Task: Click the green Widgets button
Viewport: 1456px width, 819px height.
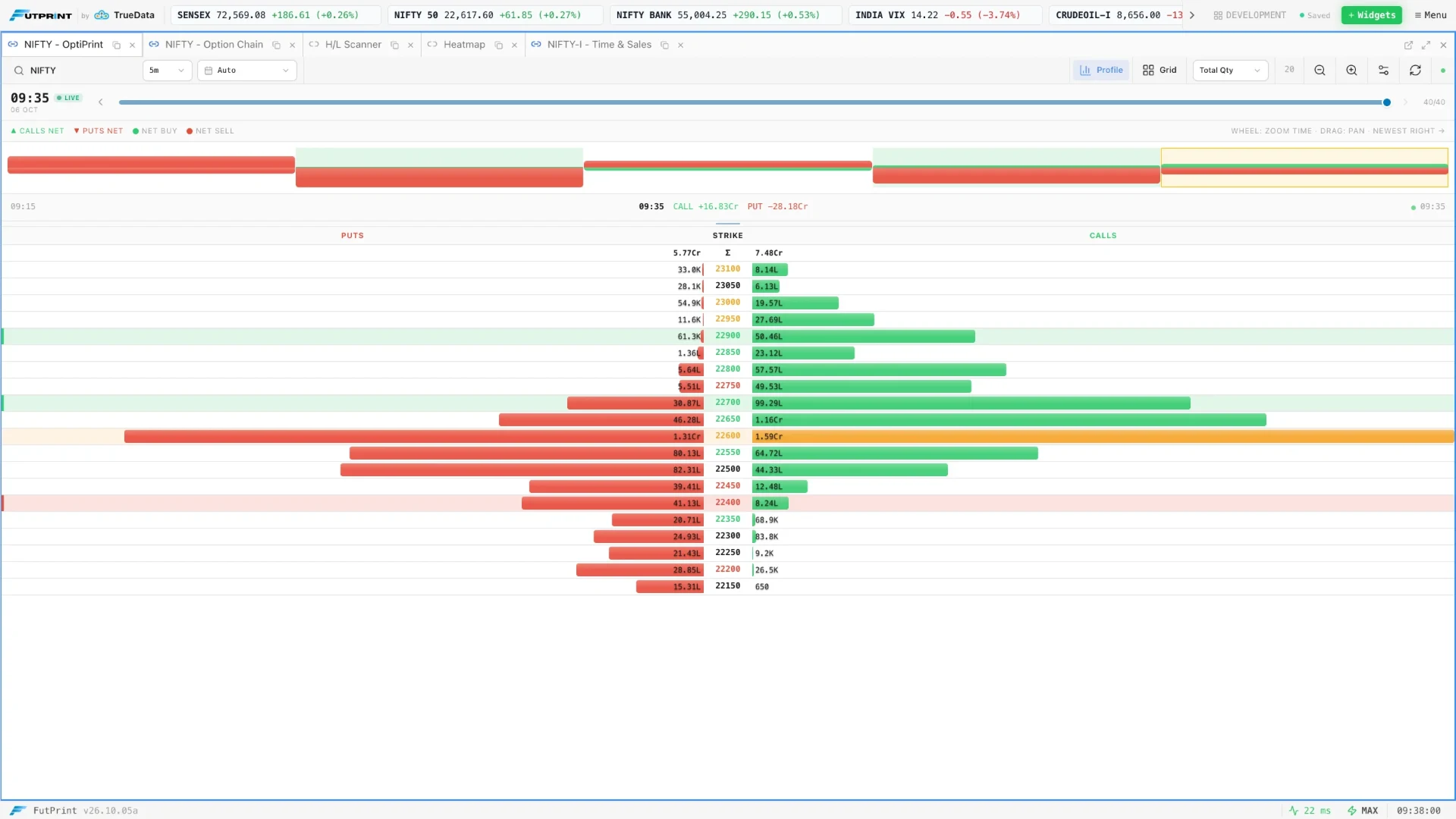Action: click(1371, 15)
